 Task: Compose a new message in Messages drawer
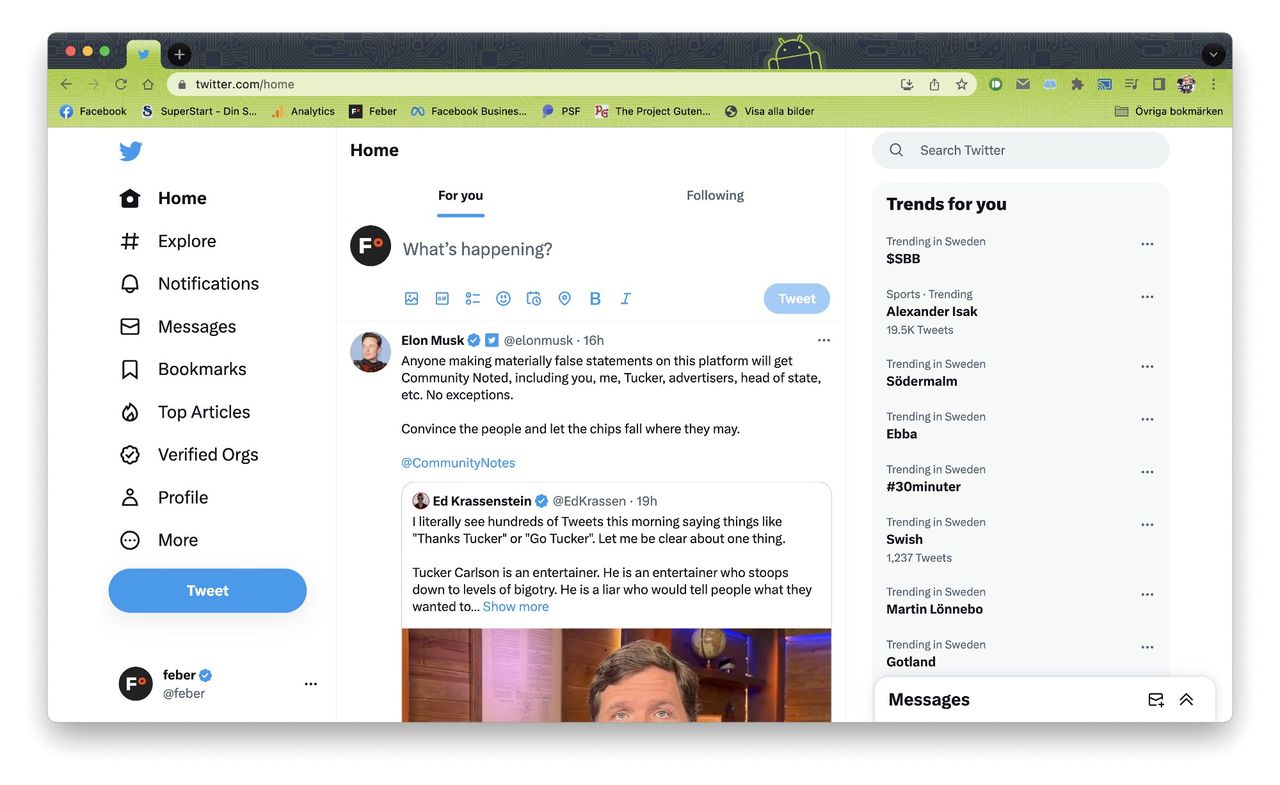(1156, 700)
